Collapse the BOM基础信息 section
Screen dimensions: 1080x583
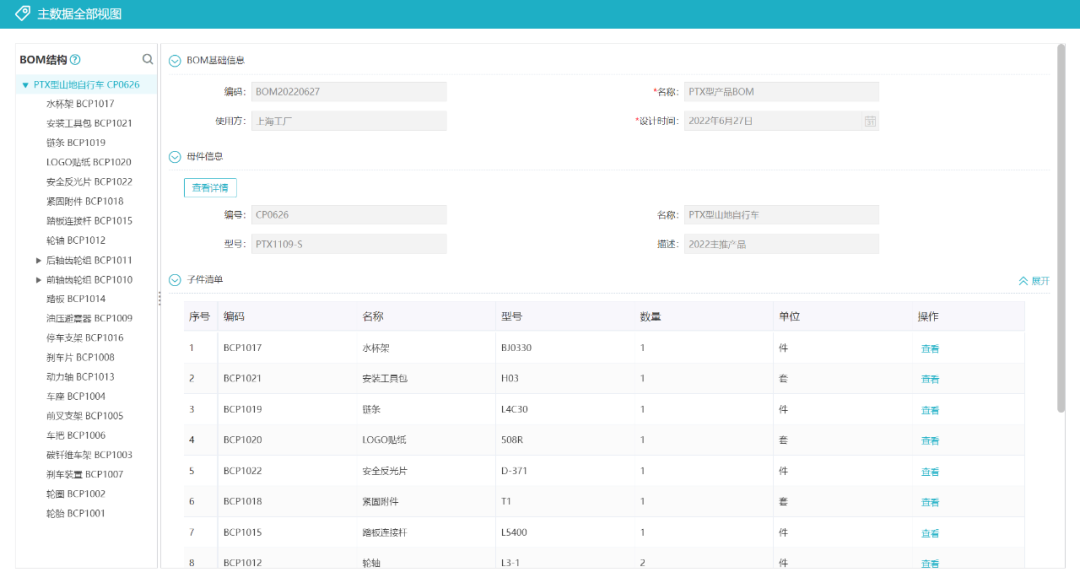175,60
